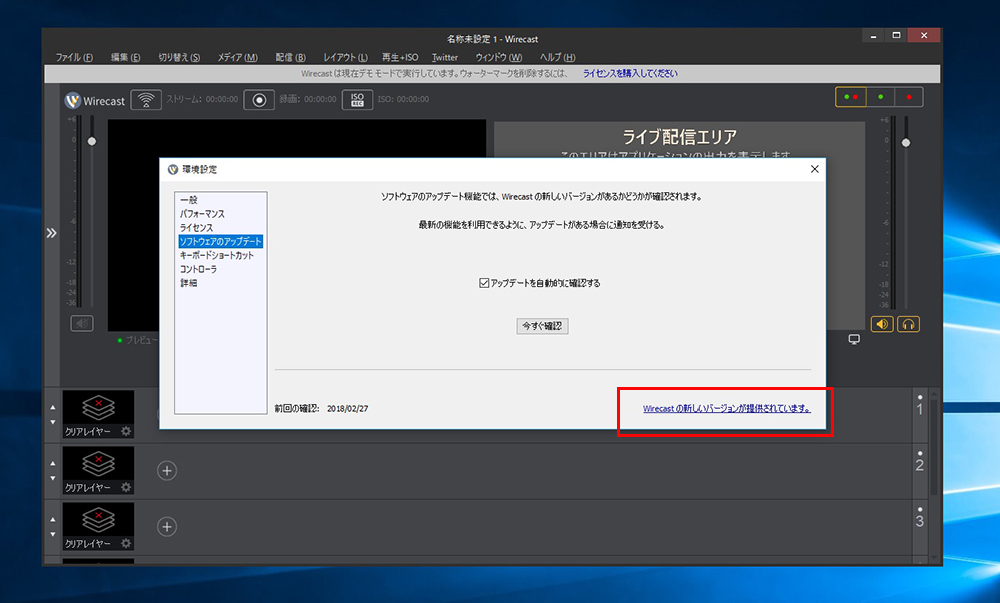The width and height of the screenshot is (1000, 603).
Task: Open the レイアウト menu
Action: point(345,57)
